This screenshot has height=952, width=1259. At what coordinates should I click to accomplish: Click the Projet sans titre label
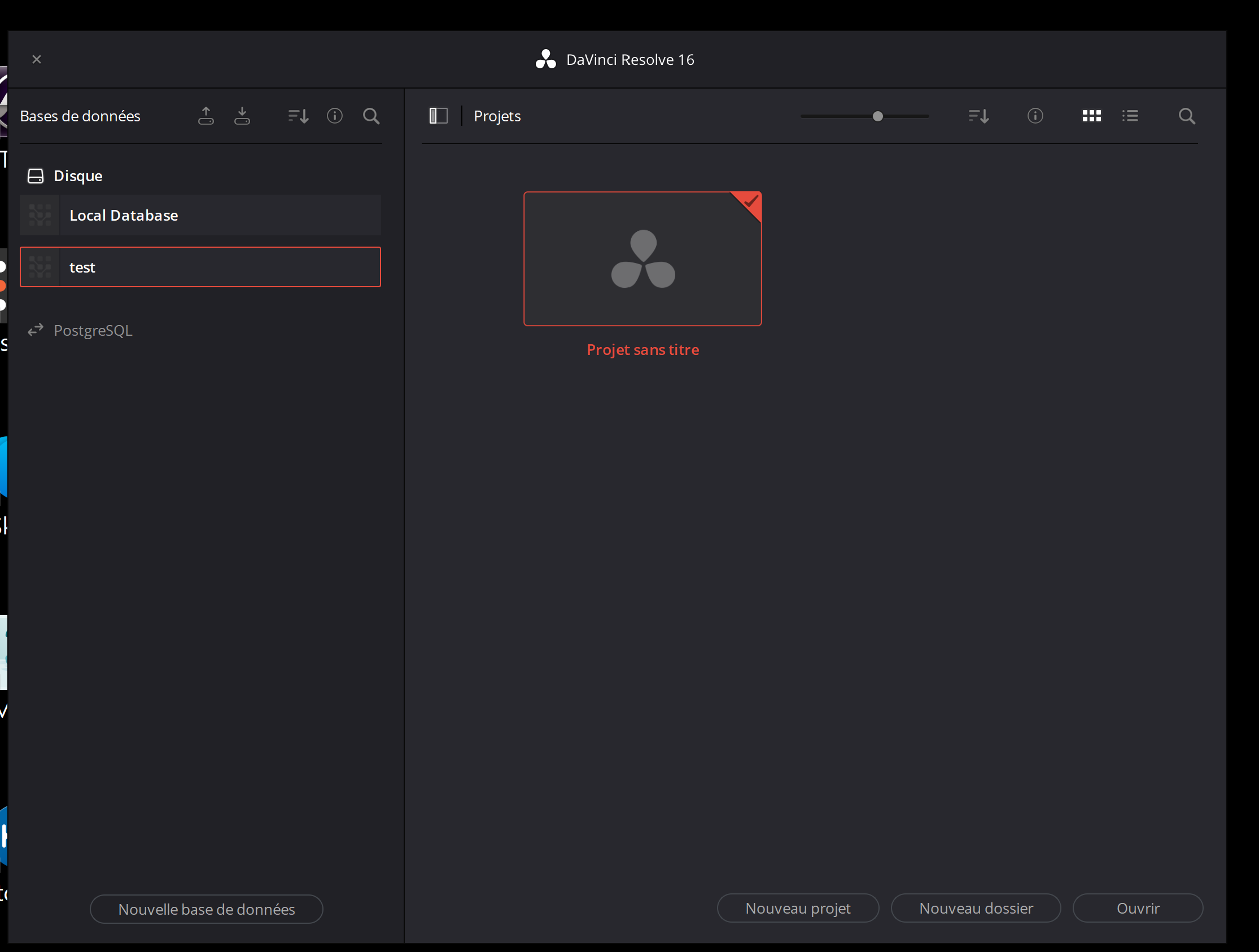point(642,349)
